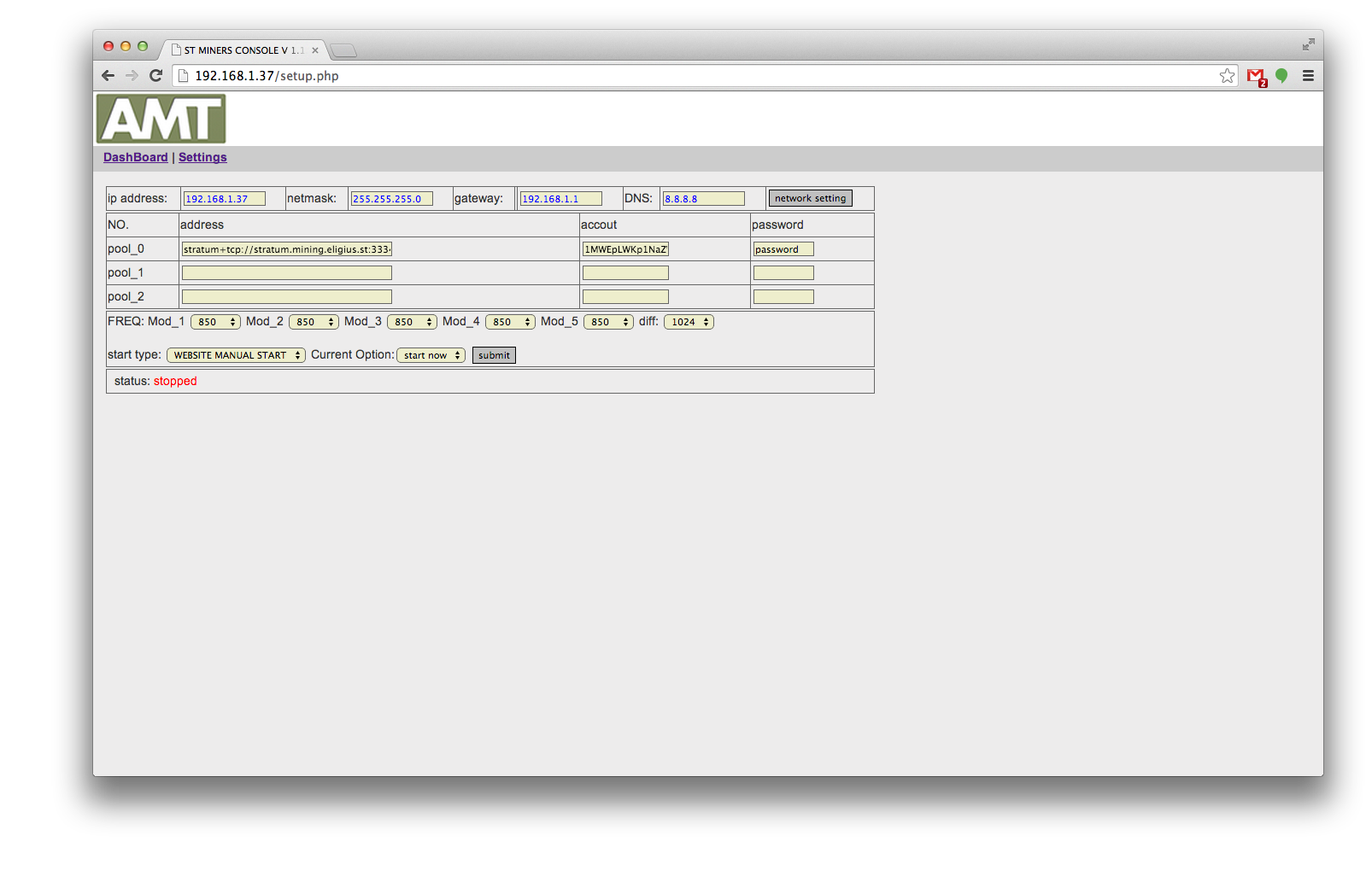Click the pool_0 password field
Image resolution: width=1372 pixels, height=888 pixels.
click(783, 249)
